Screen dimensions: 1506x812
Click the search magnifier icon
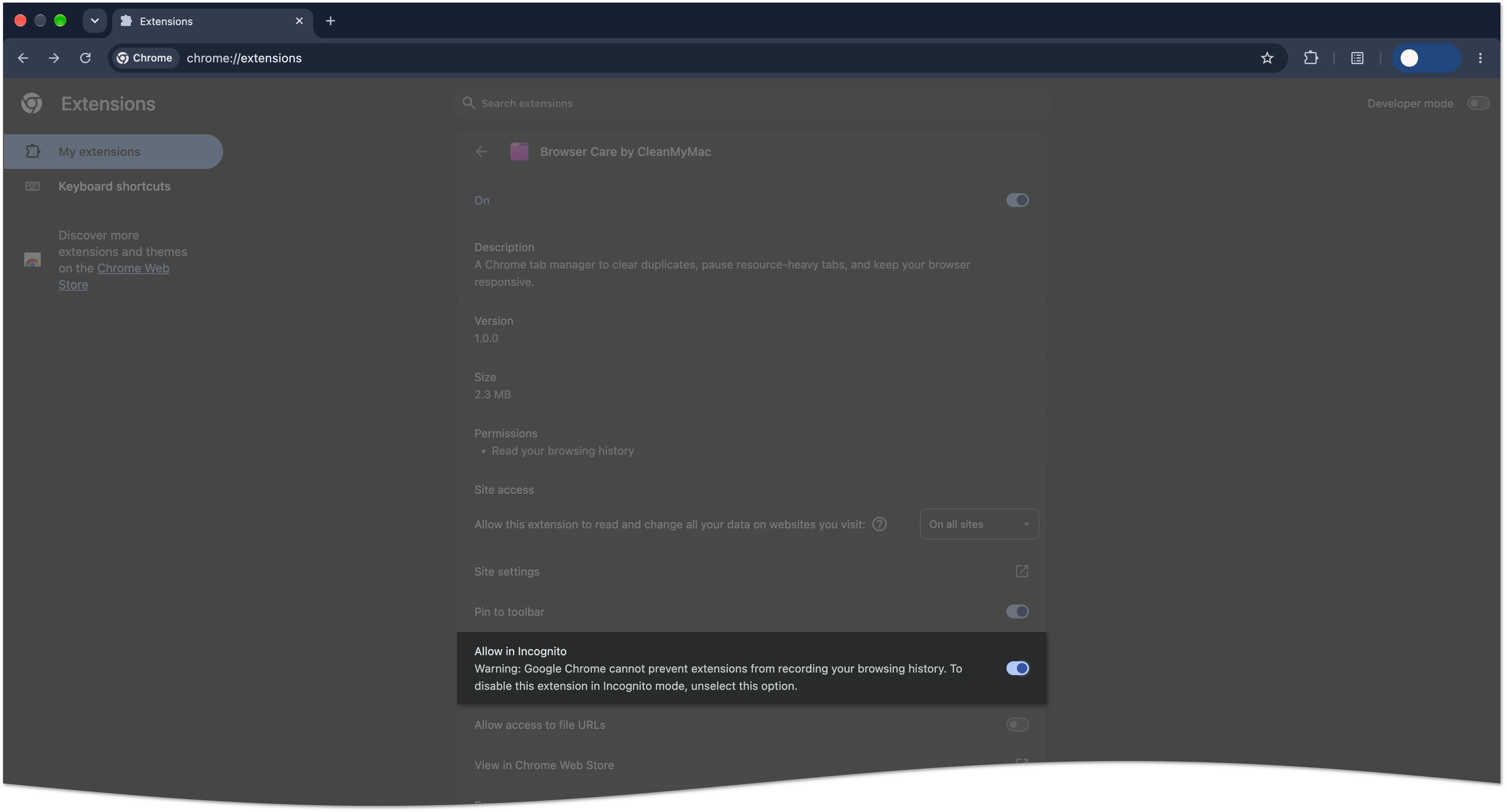point(468,103)
